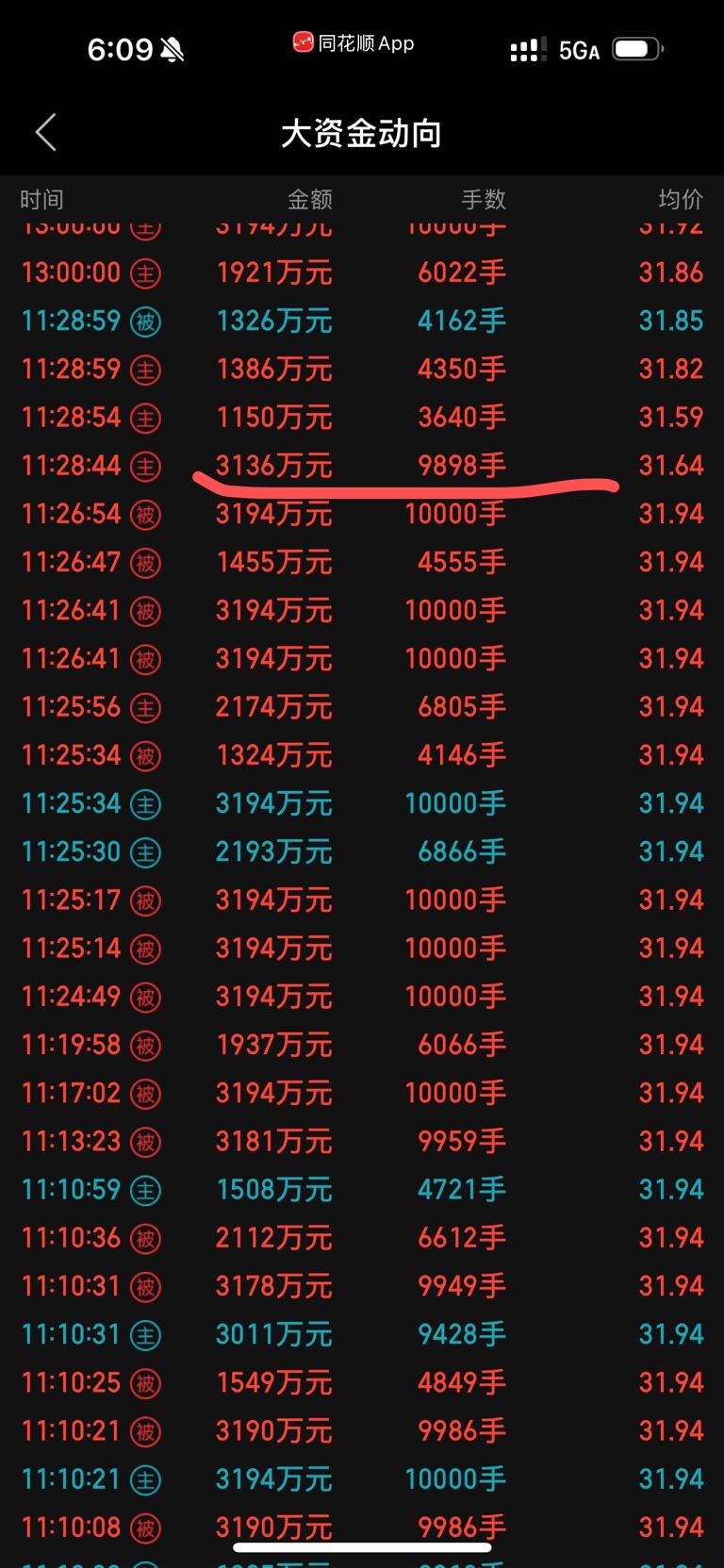Tap the 被 icon at 11:10:08

[x=145, y=1528]
